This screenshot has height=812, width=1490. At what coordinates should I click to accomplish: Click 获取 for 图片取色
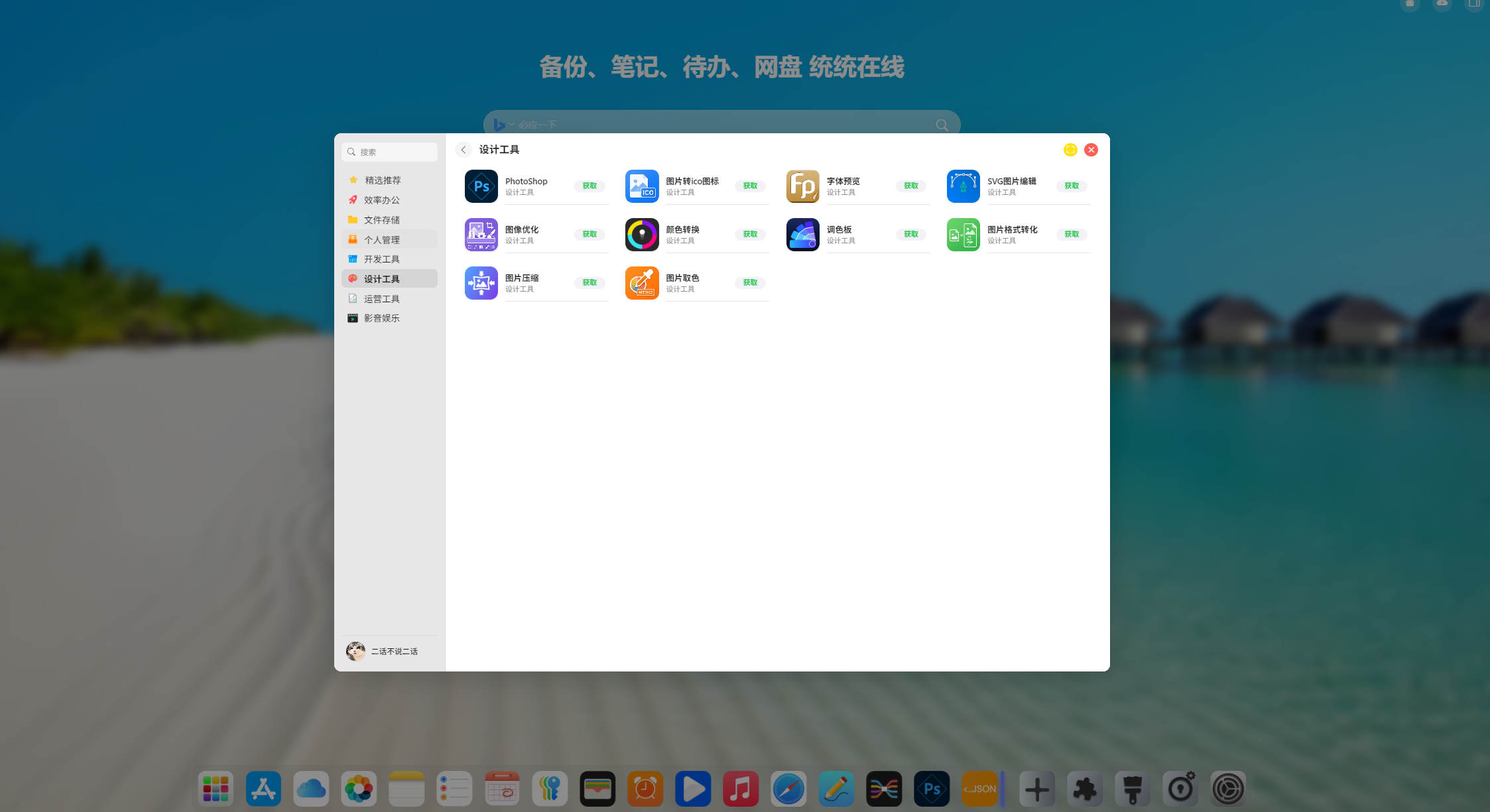click(x=750, y=283)
